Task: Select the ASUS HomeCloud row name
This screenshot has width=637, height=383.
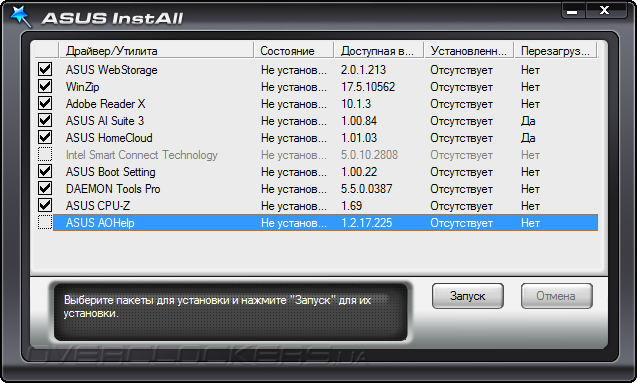Action: click(x=109, y=138)
